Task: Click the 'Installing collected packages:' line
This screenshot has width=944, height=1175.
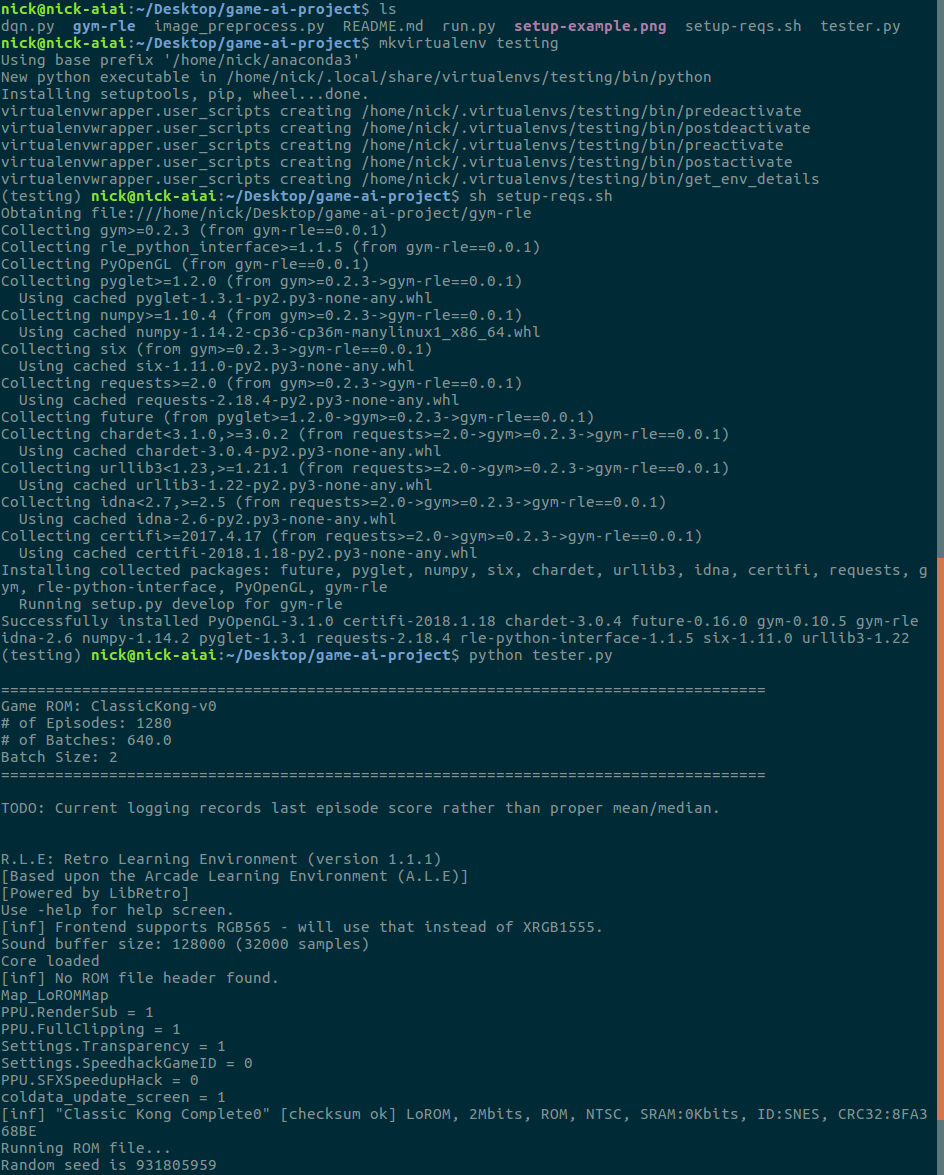Action: coord(465,579)
